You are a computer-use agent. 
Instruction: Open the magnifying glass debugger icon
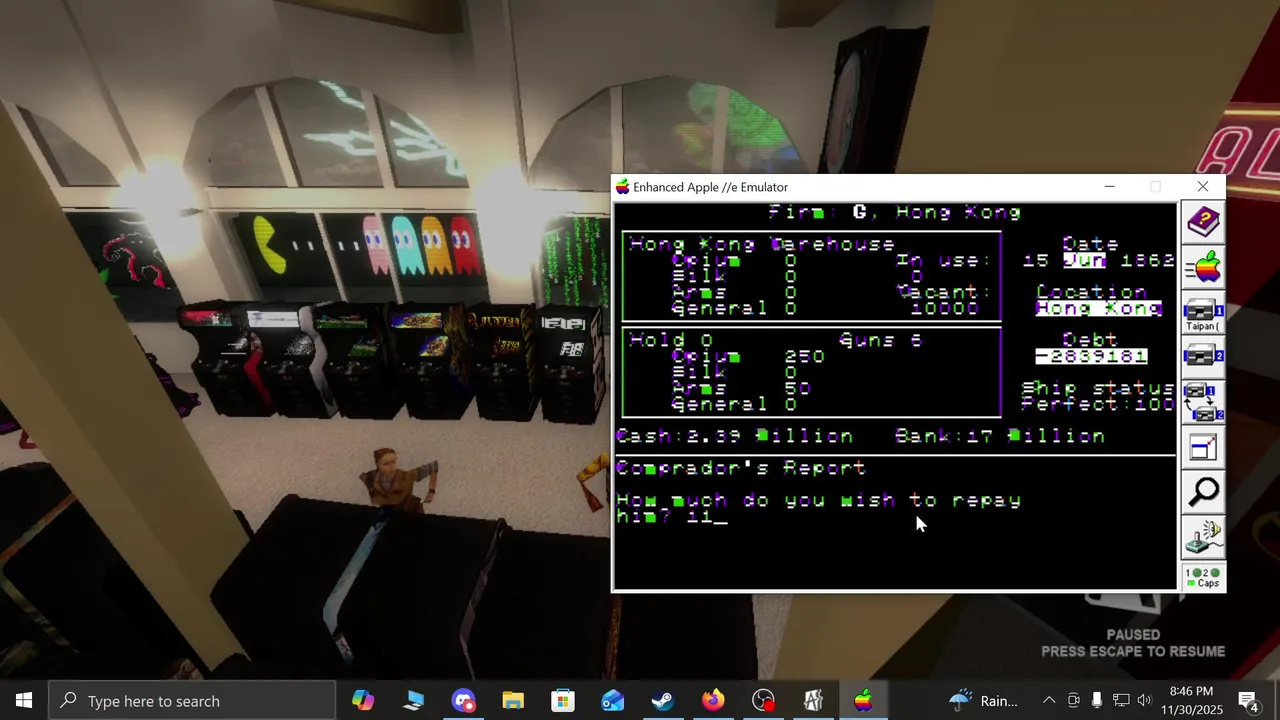click(1203, 492)
